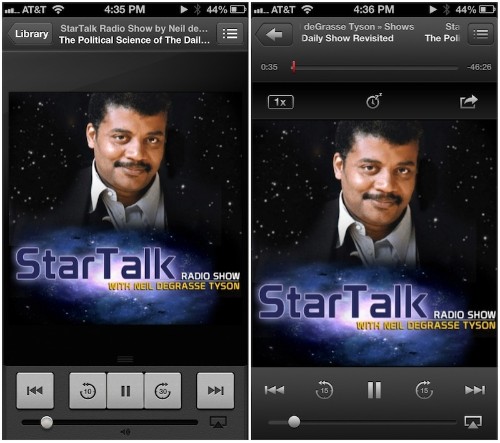The height and width of the screenshot is (443, 500).
Task: Click the red playhead on progress scrubber
Action: pyautogui.click(x=293, y=67)
